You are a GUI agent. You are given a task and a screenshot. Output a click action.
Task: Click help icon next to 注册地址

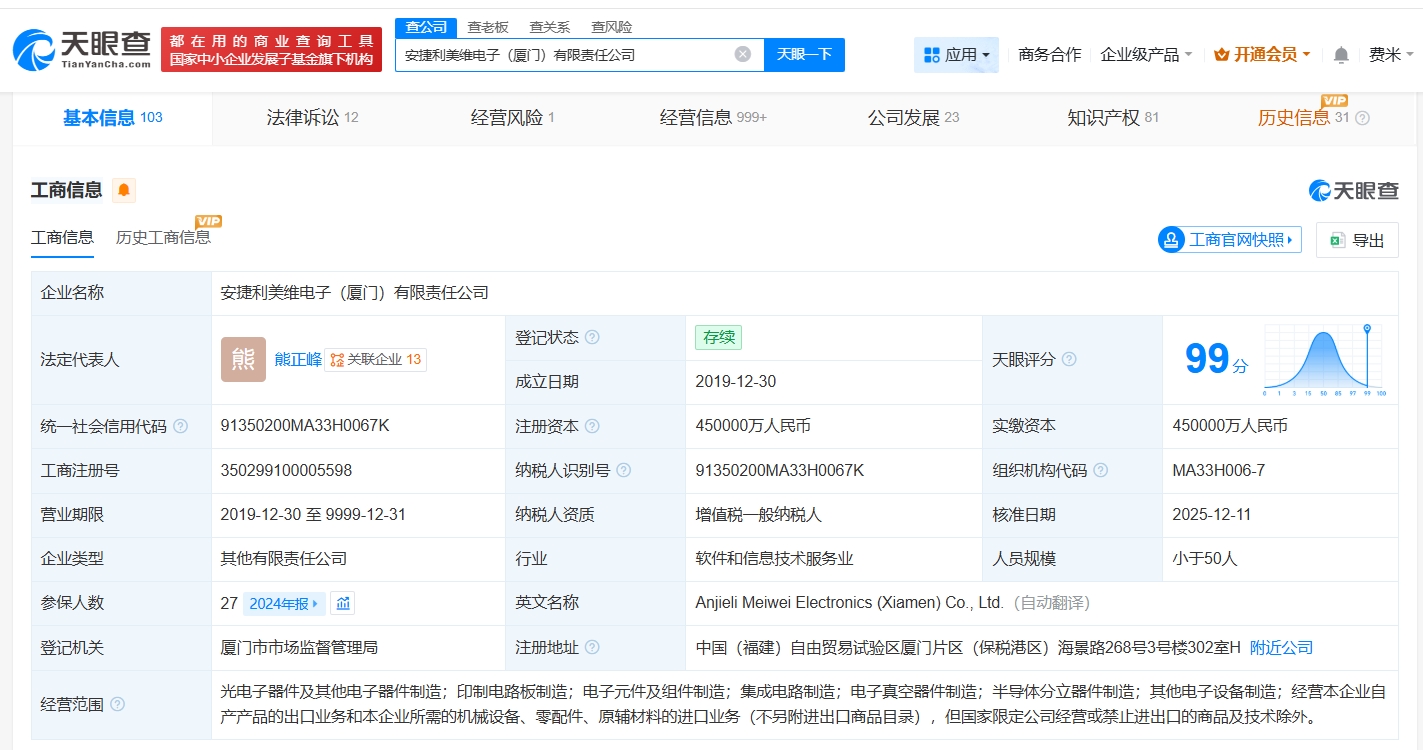point(592,648)
